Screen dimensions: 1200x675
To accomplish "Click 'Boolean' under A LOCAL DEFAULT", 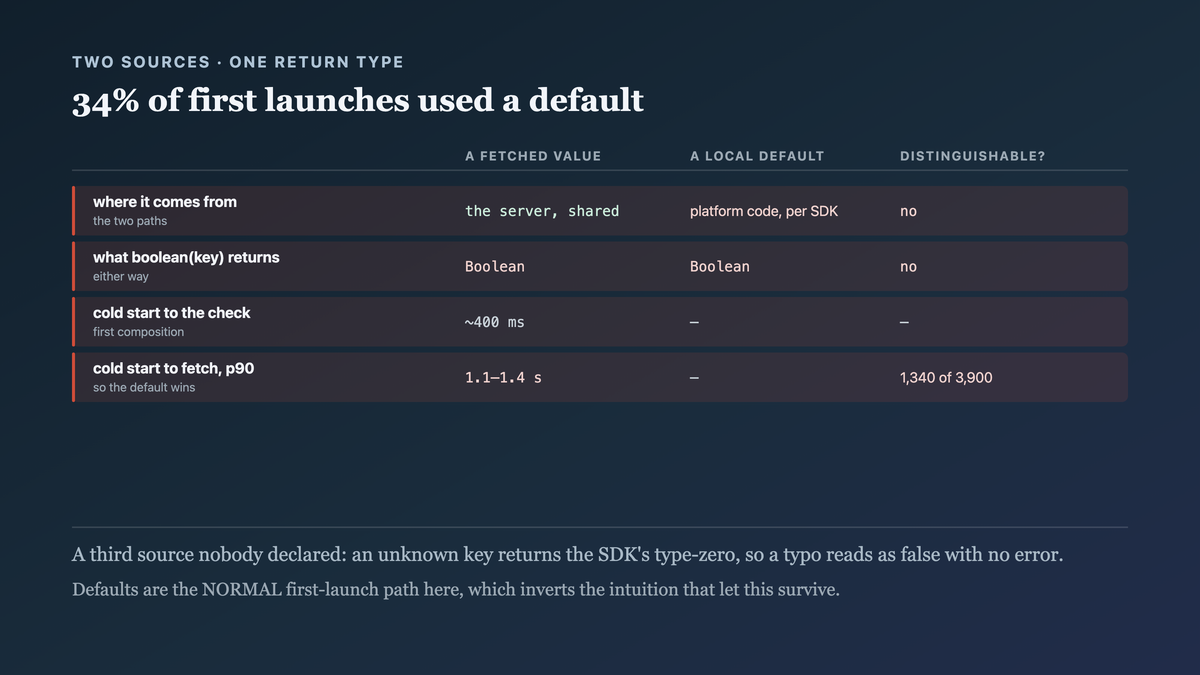I will (720, 267).
